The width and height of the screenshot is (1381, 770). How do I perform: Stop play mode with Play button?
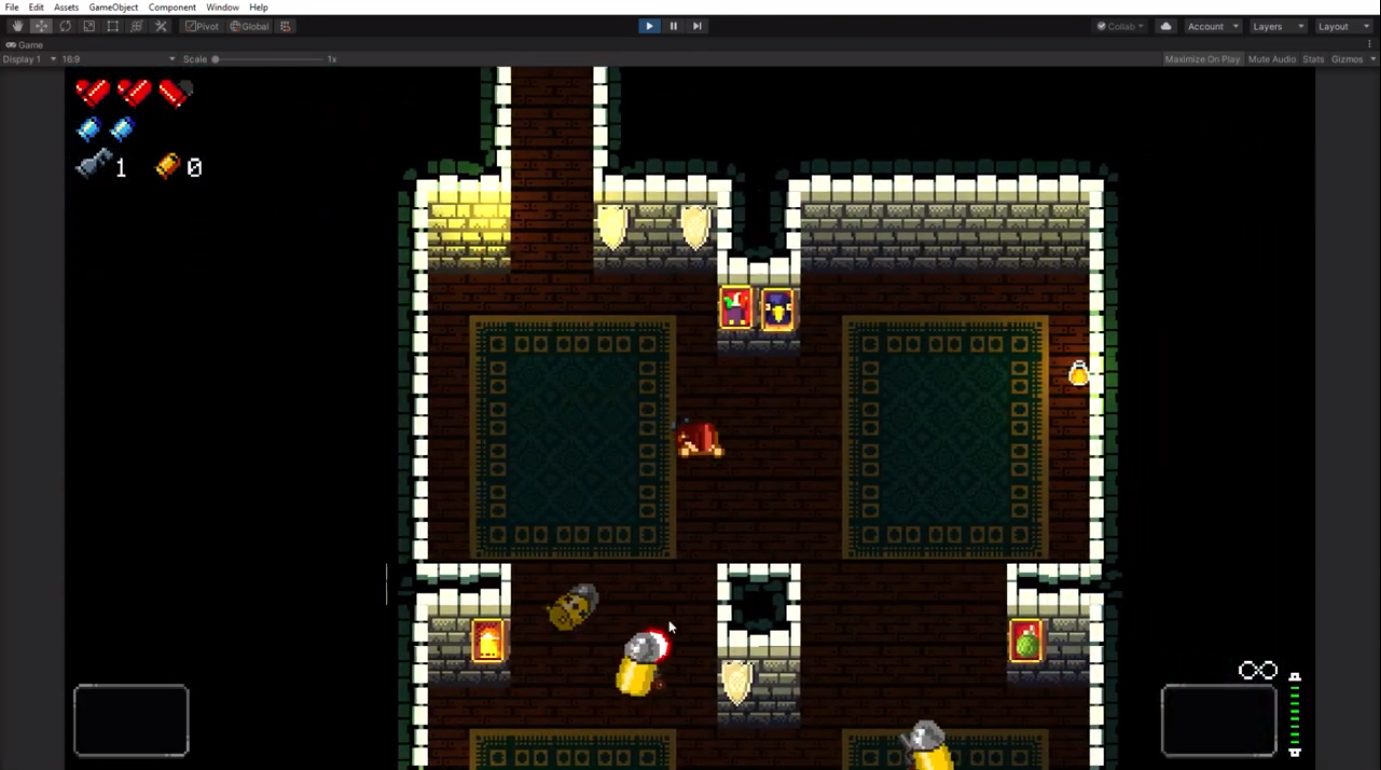click(x=649, y=26)
